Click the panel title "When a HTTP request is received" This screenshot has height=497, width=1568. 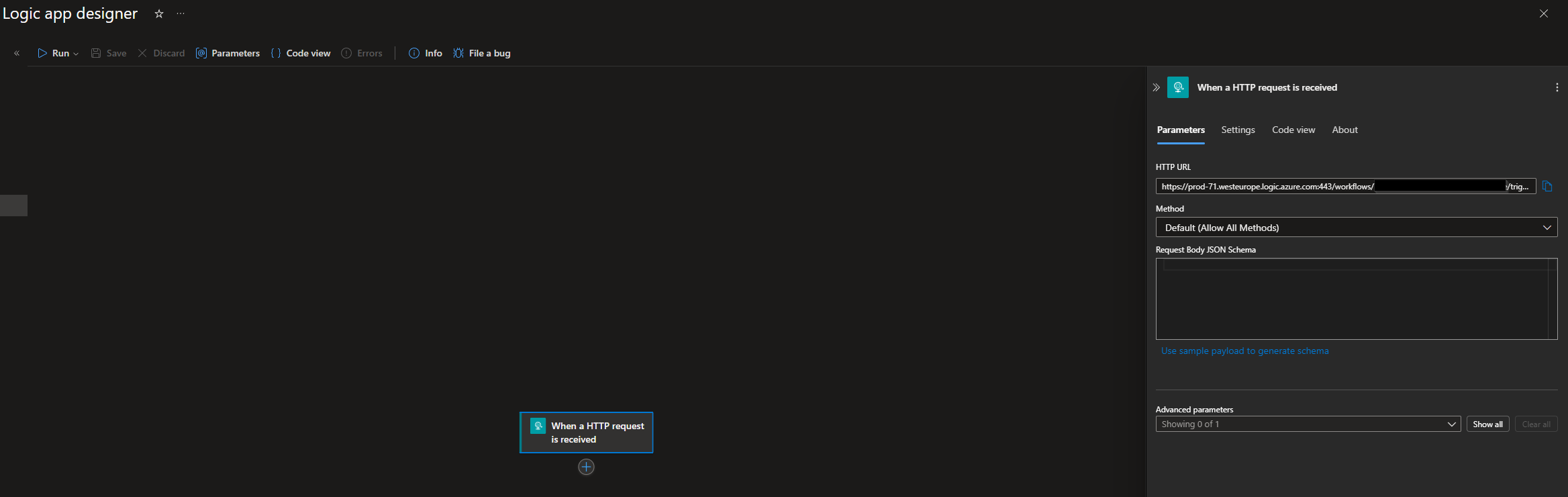1267,87
